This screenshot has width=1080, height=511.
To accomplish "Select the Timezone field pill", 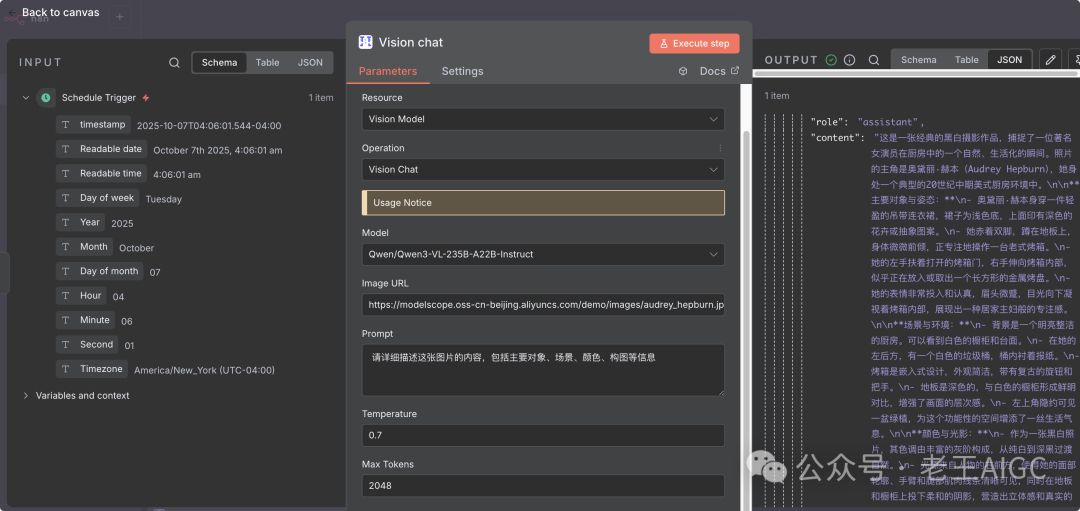I will point(92,369).
